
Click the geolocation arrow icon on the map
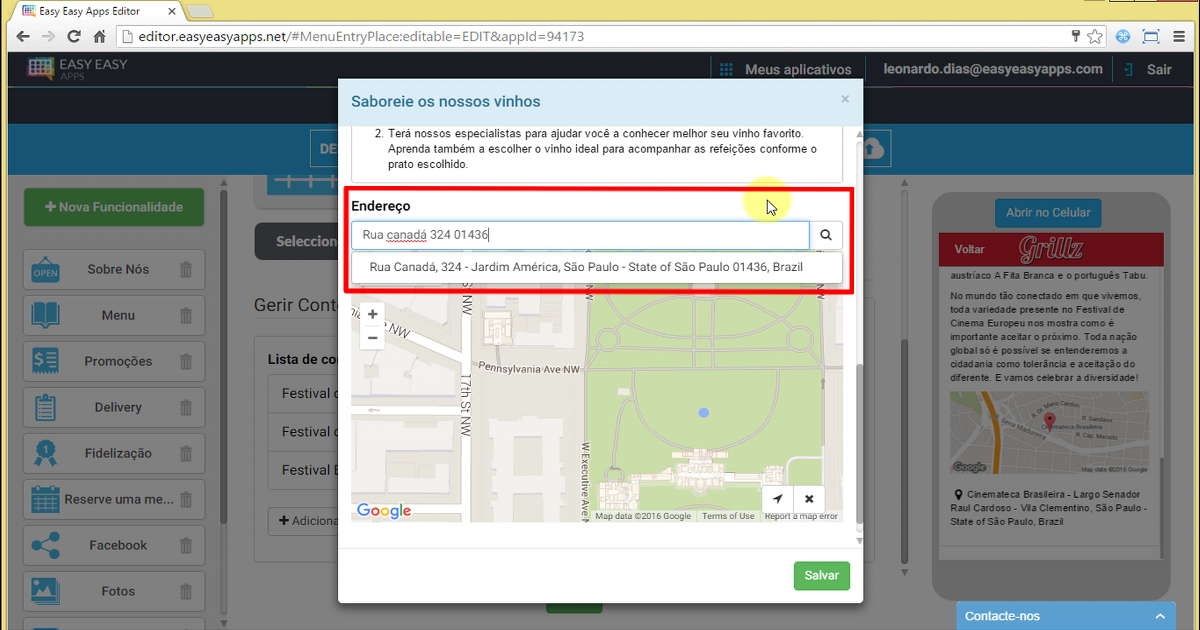point(777,498)
